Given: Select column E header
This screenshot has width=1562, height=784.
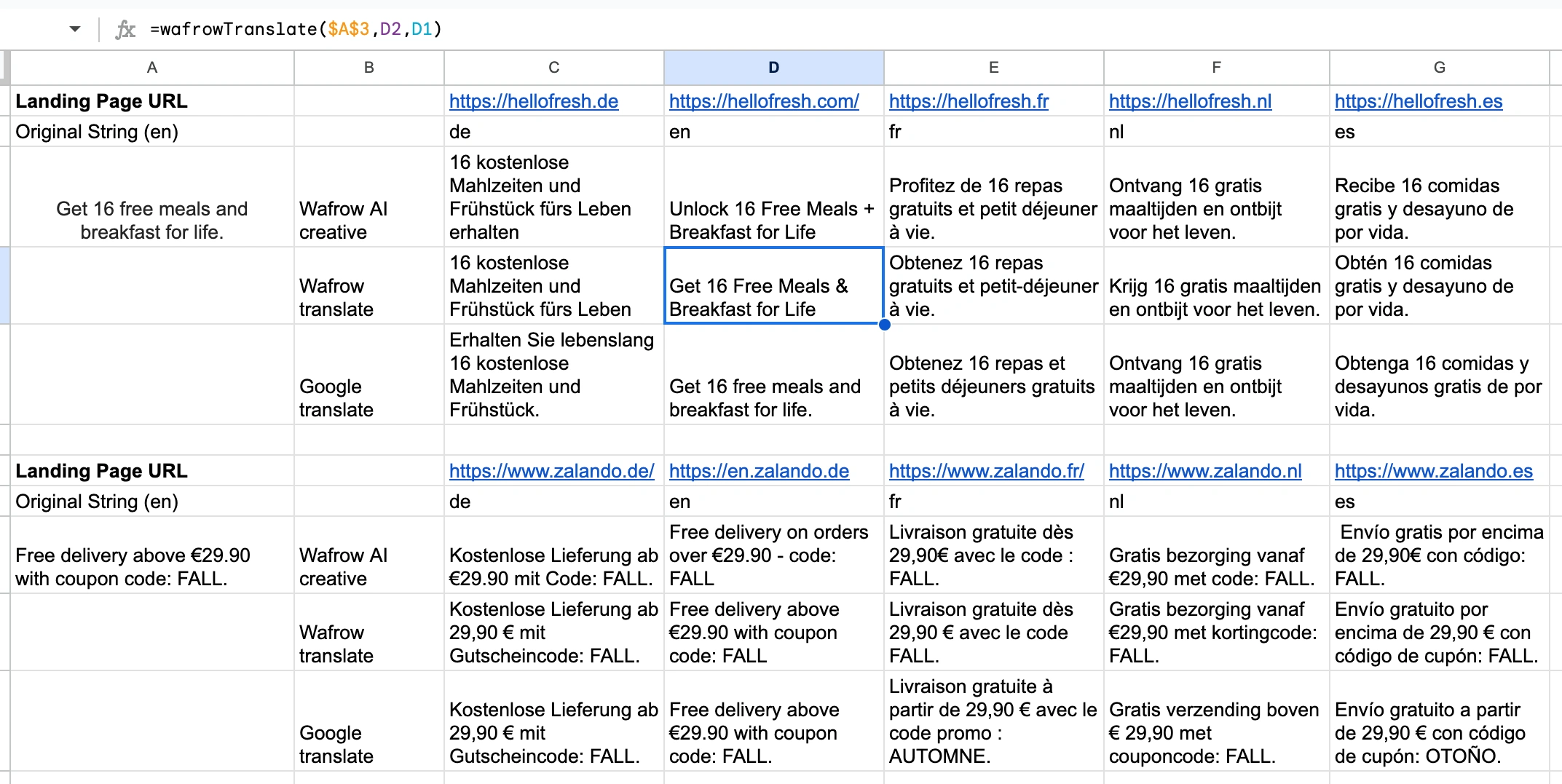Looking at the screenshot, I should [x=994, y=68].
